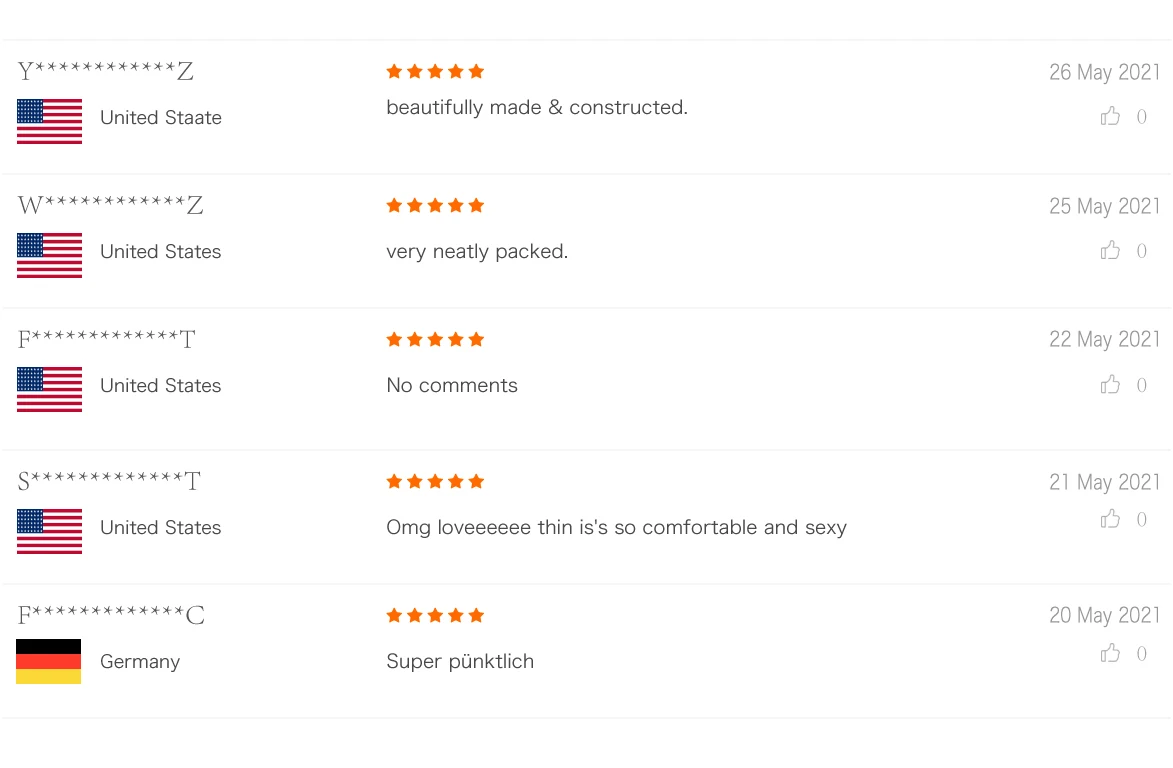
Task: Select reviewer name W************Z
Action: pos(111,206)
